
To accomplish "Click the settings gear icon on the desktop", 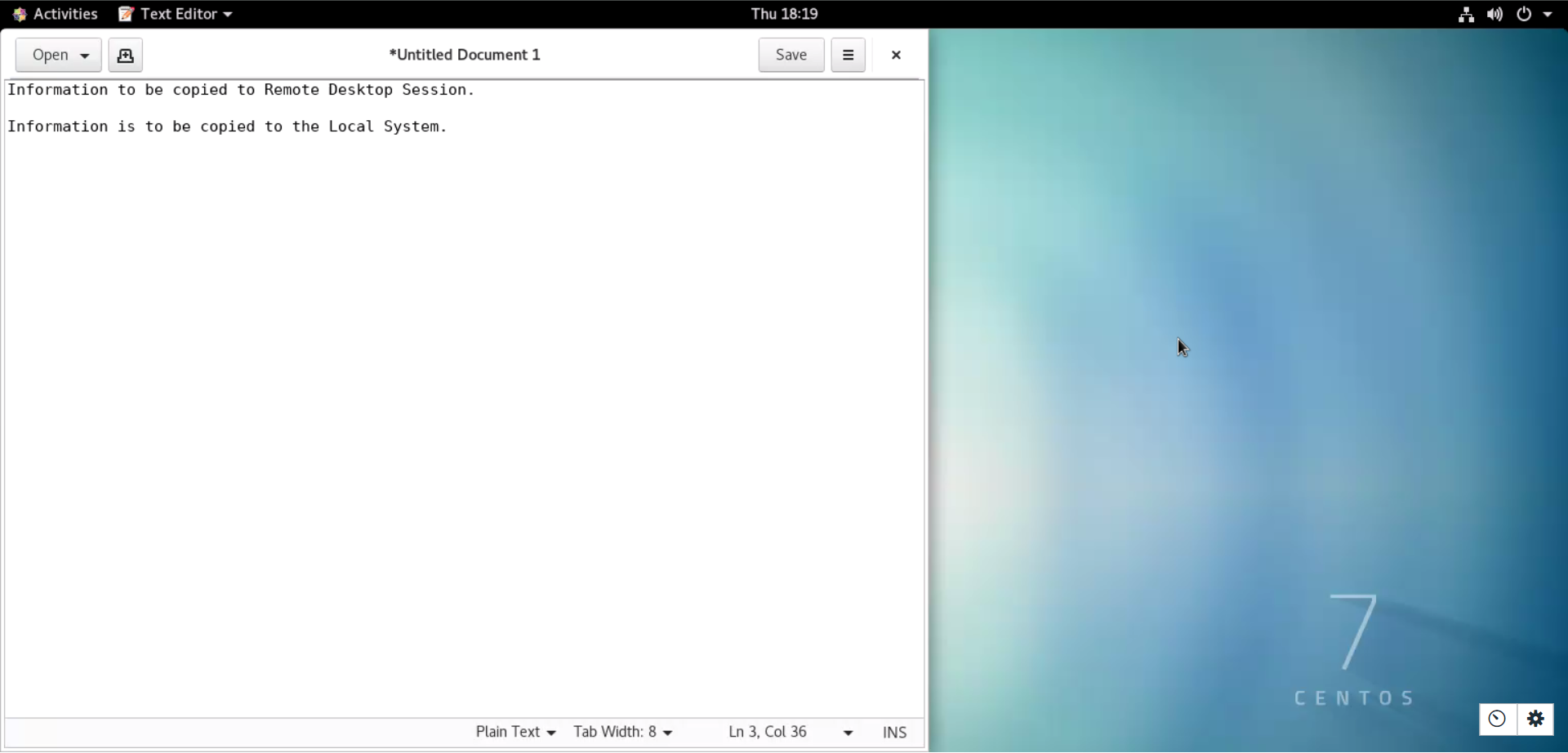I will 1535,719.
